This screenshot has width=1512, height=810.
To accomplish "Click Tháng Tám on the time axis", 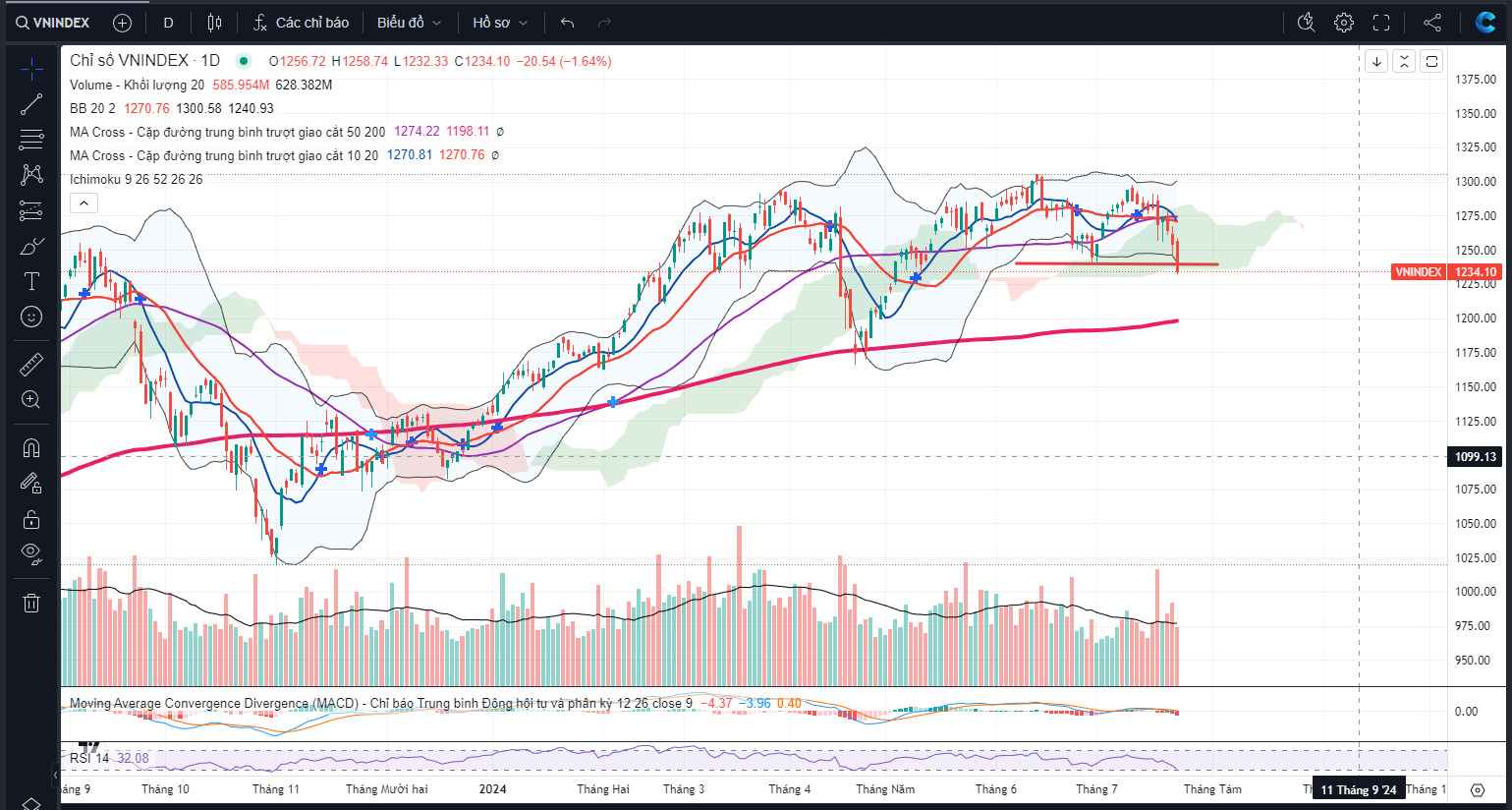I will [x=1212, y=789].
